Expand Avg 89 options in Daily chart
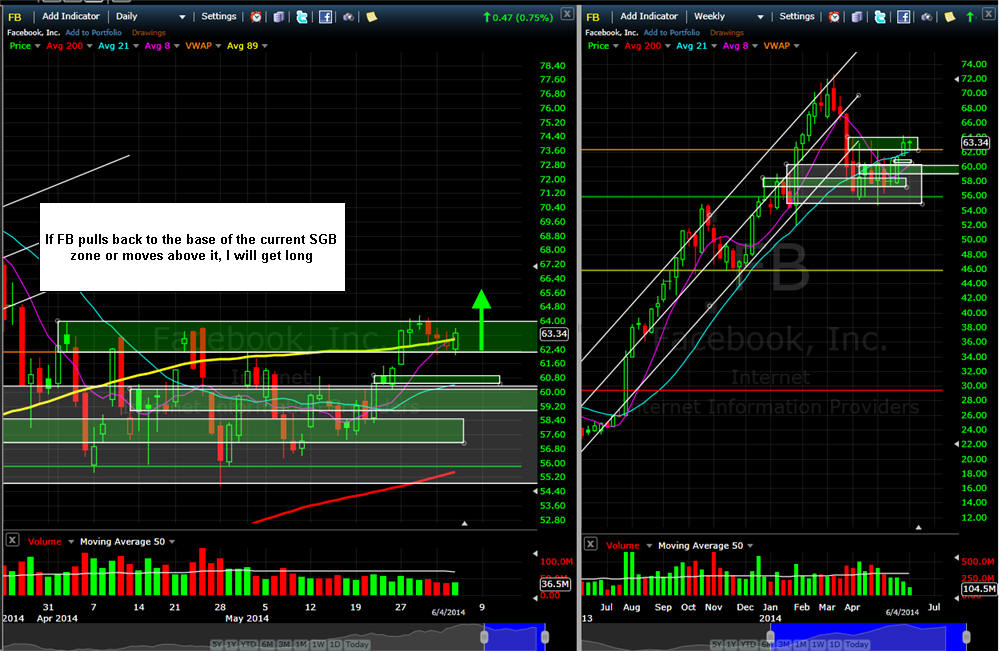The height and width of the screenshot is (651, 1002). (265, 46)
